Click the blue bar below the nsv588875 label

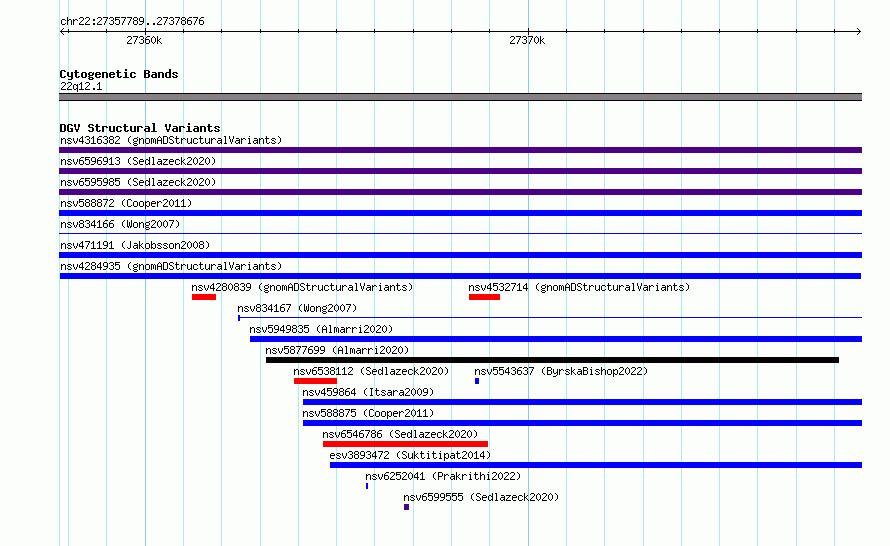pos(582,423)
